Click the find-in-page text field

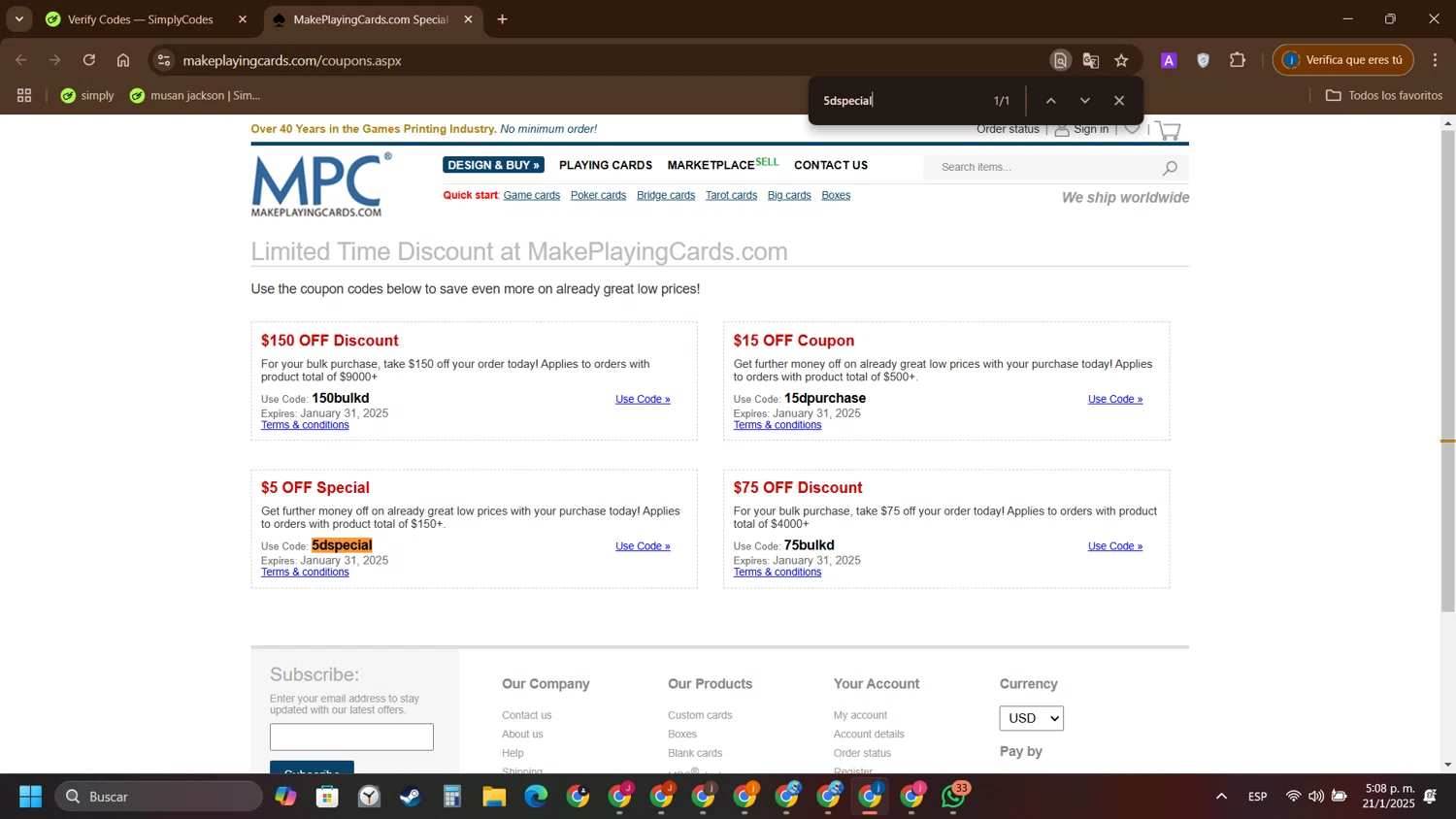(898, 101)
